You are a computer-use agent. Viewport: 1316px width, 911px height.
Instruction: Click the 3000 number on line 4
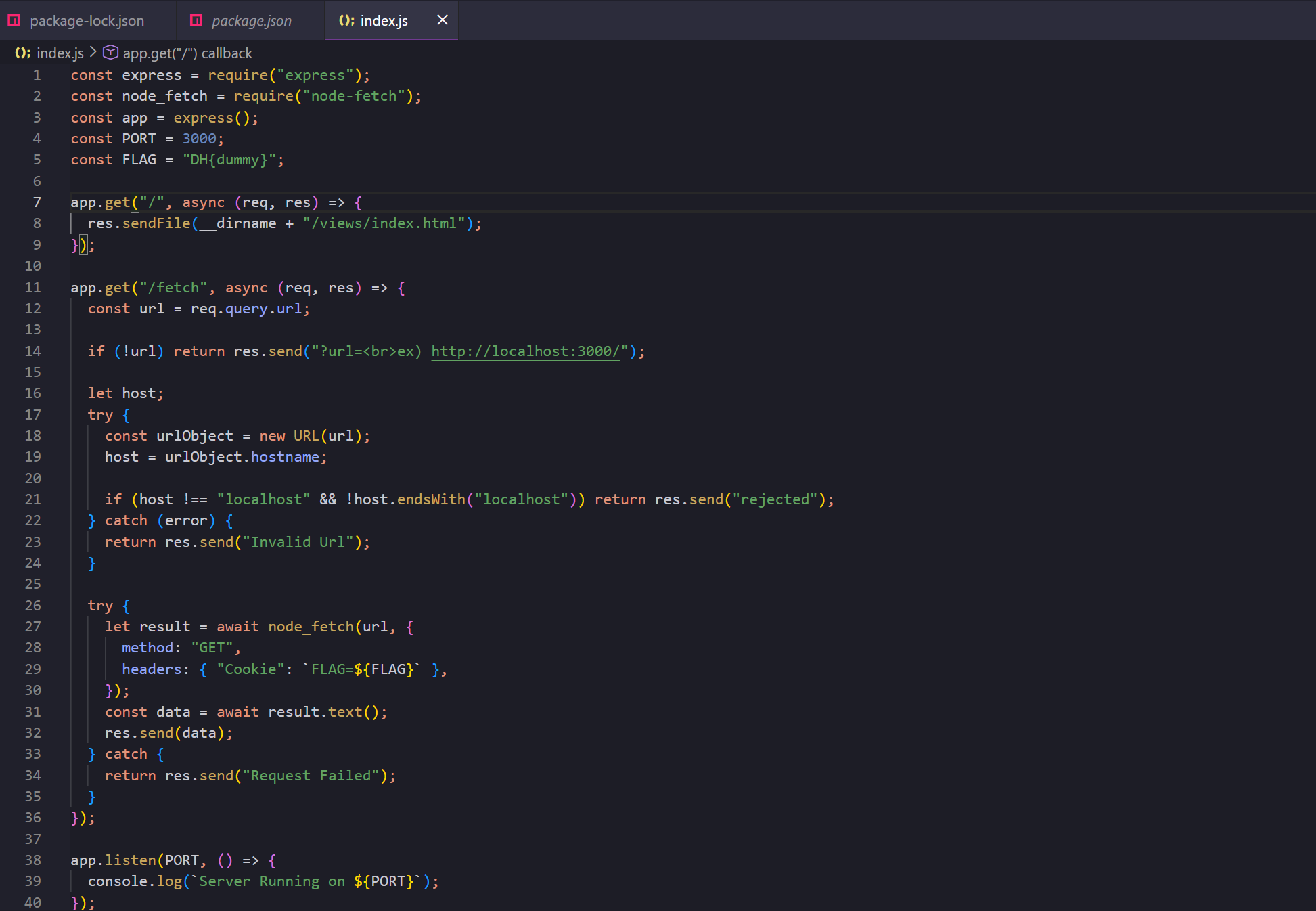tap(199, 139)
